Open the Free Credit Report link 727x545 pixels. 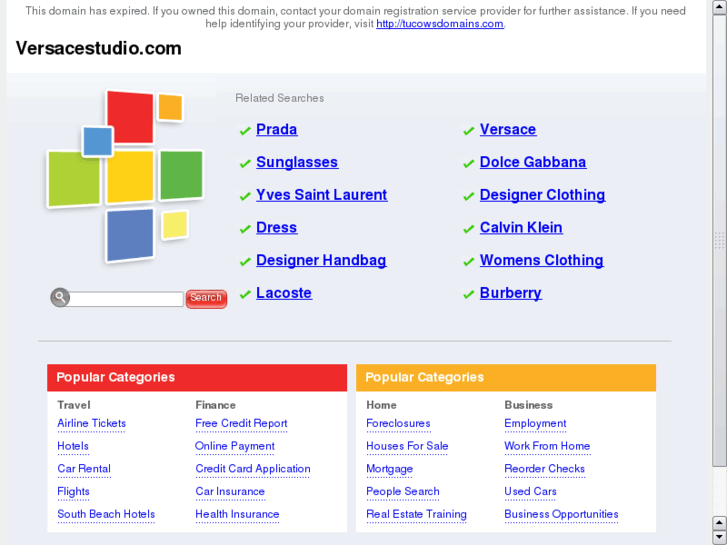(241, 423)
